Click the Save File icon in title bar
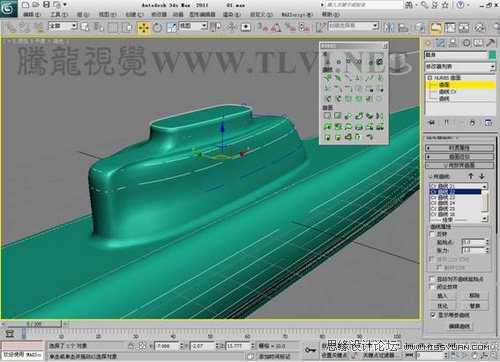This screenshot has width=500, height=362. click(47, 4)
